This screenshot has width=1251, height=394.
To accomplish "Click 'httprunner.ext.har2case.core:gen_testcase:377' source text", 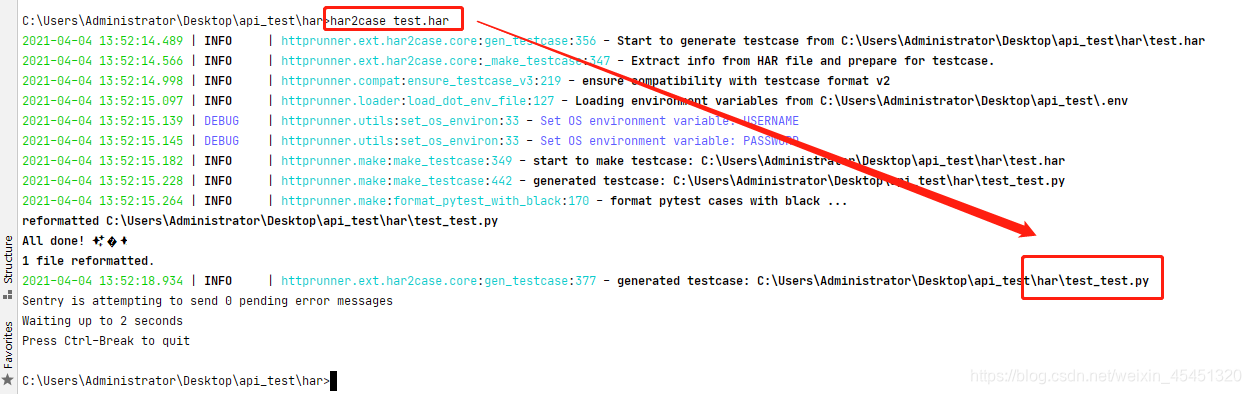I will [x=439, y=281].
